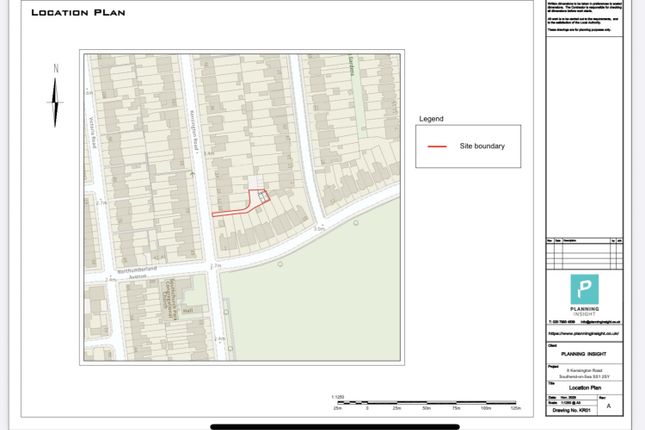Click the 'Kensington Road' street label on the map
The image size is (645, 430).
point(194,132)
